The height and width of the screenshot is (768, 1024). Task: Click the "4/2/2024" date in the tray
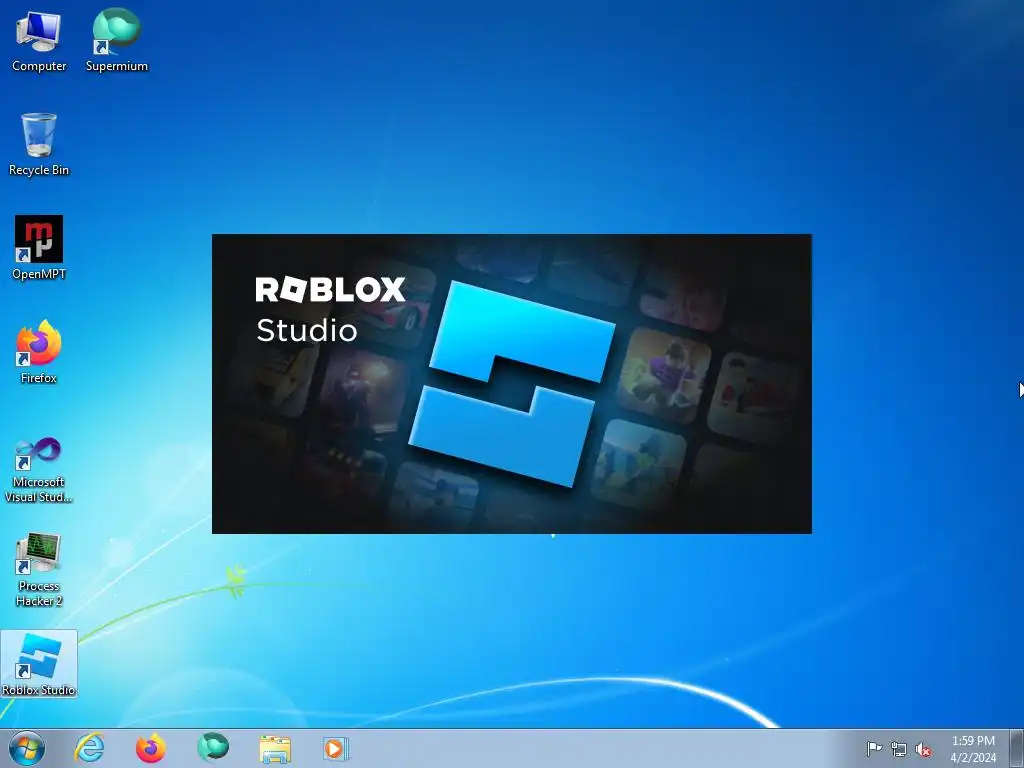click(973, 758)
